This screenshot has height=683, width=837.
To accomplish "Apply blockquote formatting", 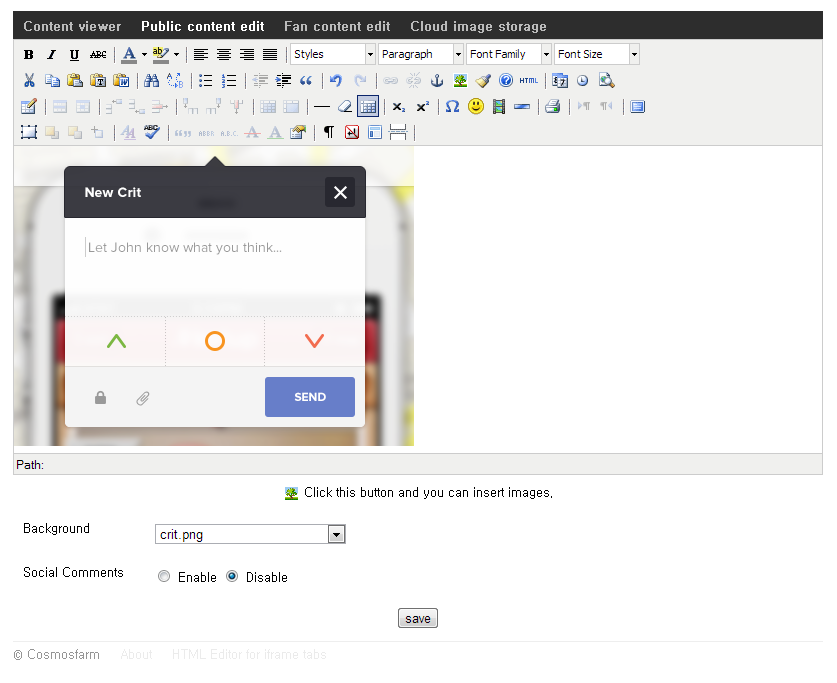I will [x=306, y=80].
